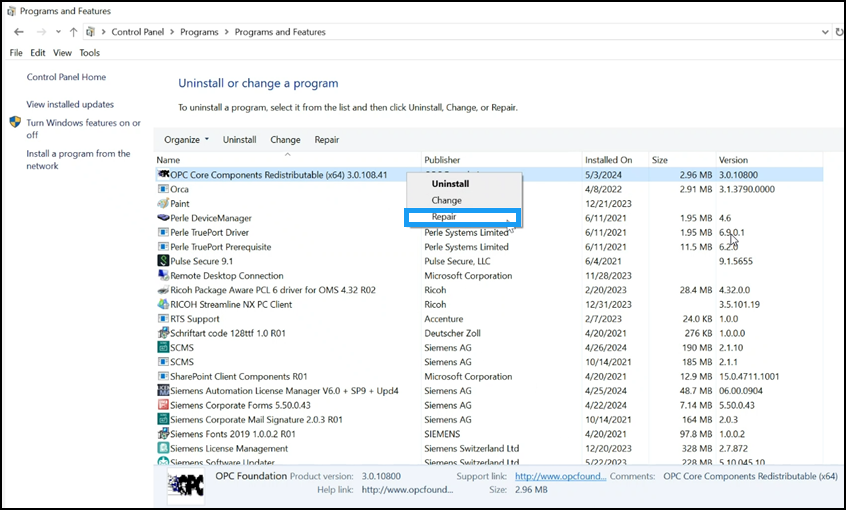Open the Organize dropdown menu
The height and width of the screenshot is (510, 846).
(186, 140)
